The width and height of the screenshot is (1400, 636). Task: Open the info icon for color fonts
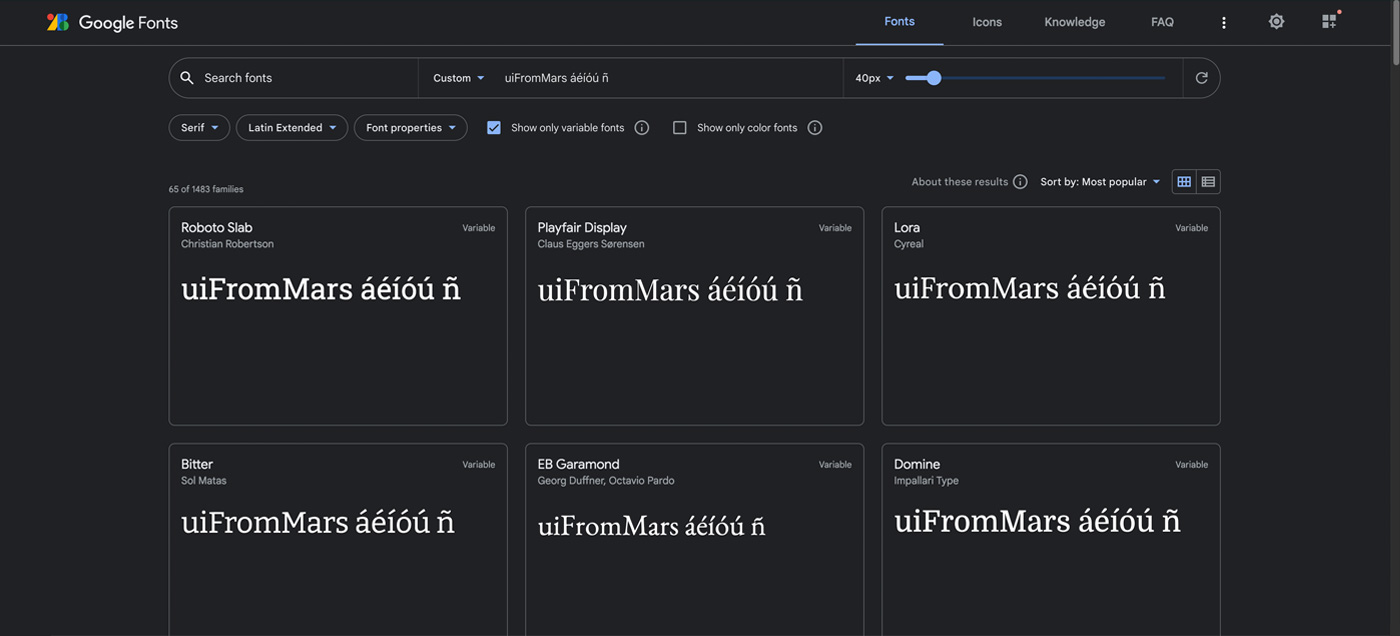pos(815,128)
